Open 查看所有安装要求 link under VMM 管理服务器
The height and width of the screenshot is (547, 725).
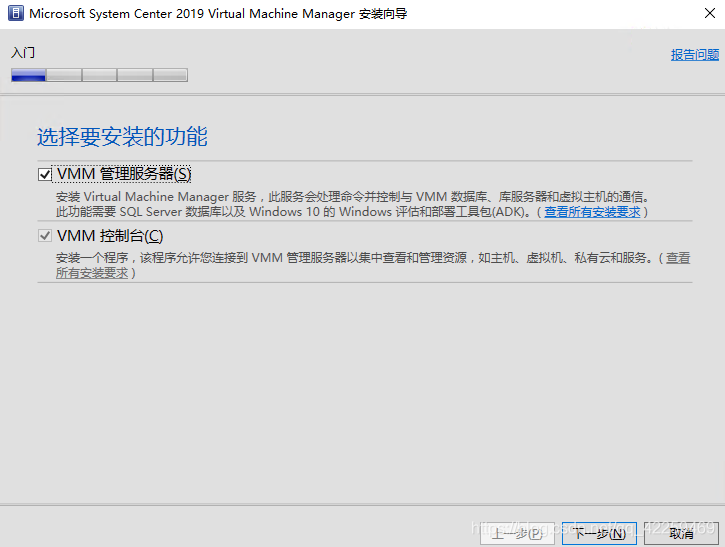click(592, 212)
